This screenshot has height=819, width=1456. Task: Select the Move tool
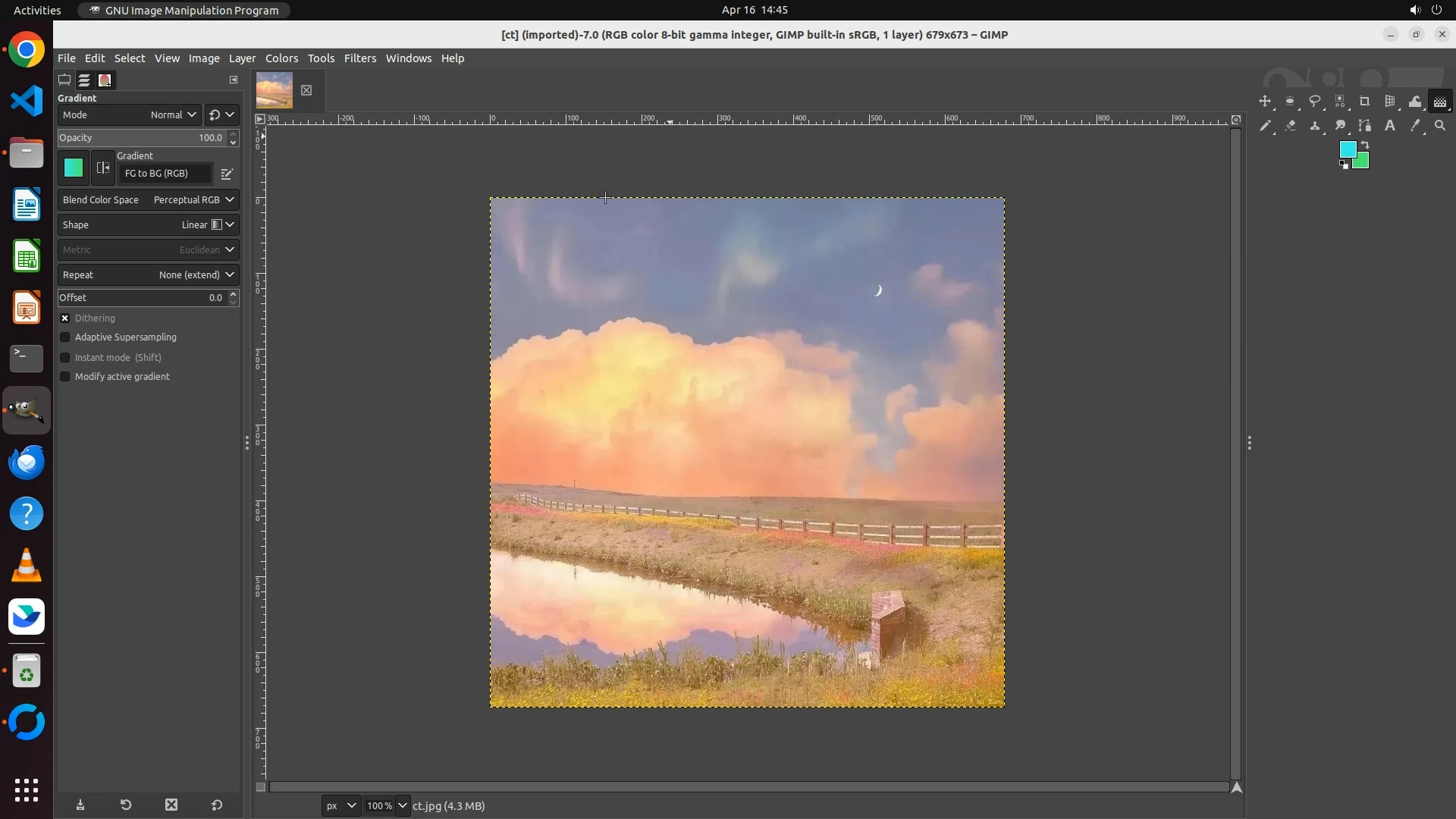click(x=1265, y=102)
